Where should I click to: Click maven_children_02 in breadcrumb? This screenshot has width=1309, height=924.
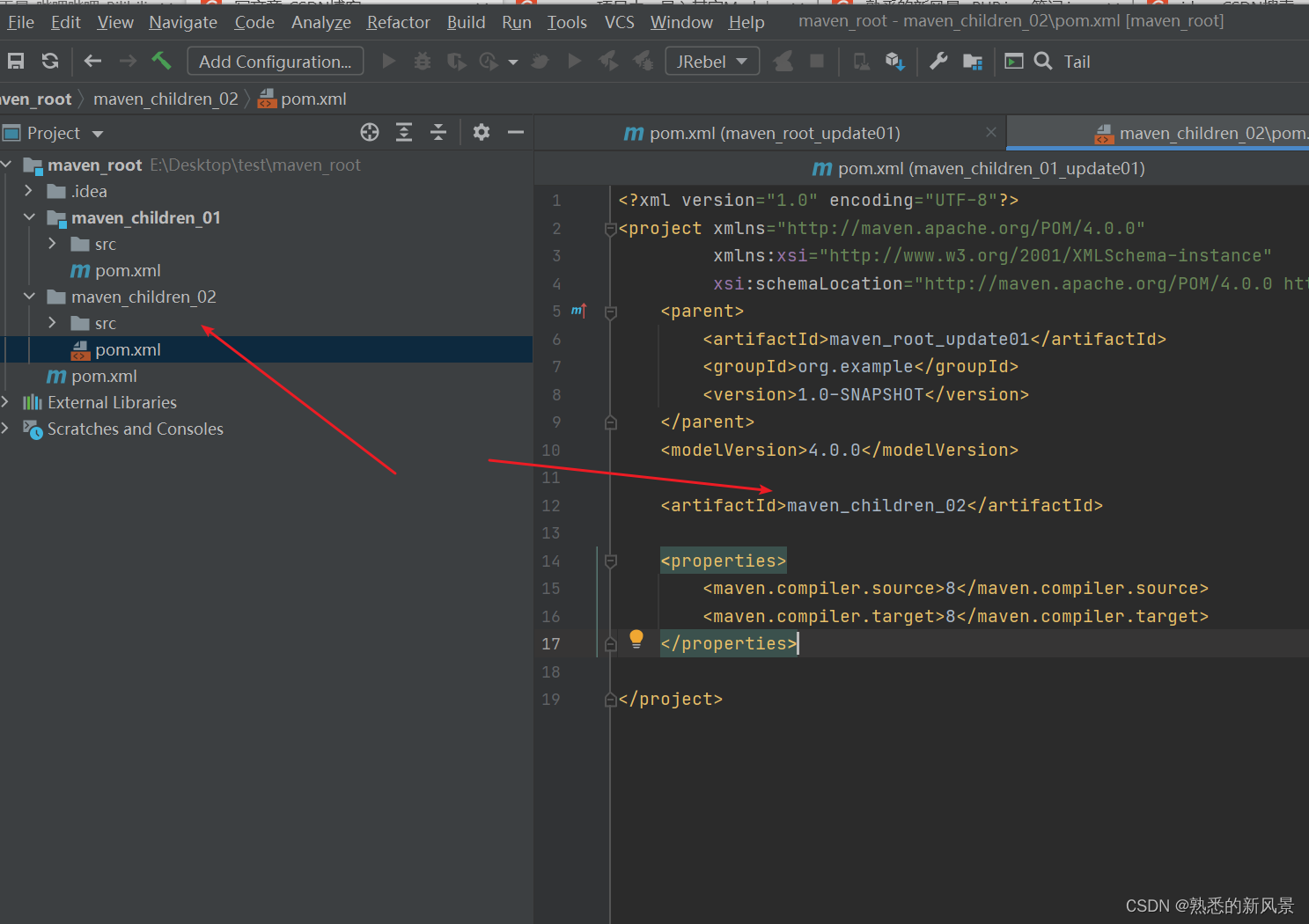click(165, 99)
